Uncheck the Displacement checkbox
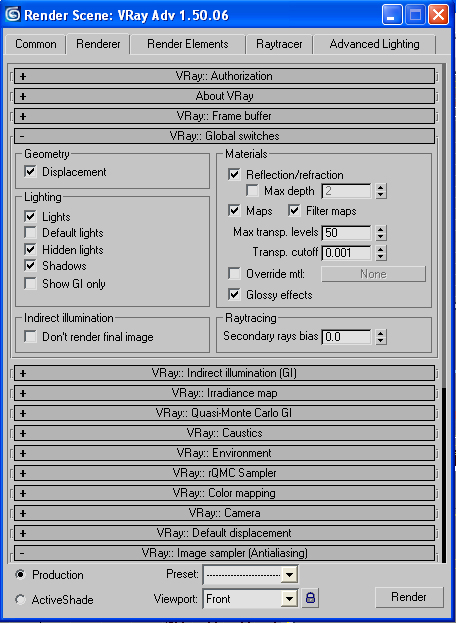Viewport: 456px width, 623px height. coord(30,172)
